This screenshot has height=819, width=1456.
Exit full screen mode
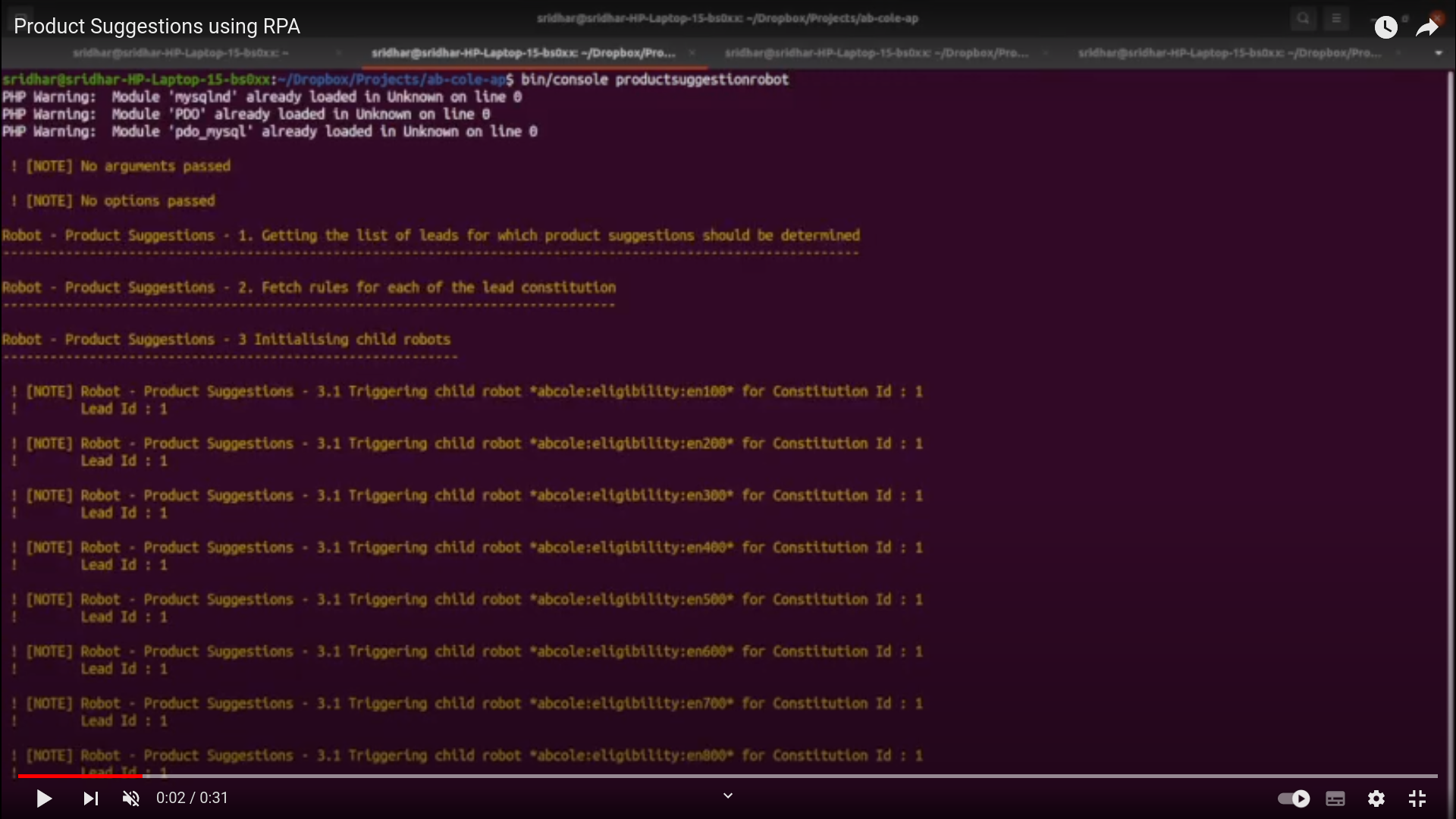pos(1417,799)
